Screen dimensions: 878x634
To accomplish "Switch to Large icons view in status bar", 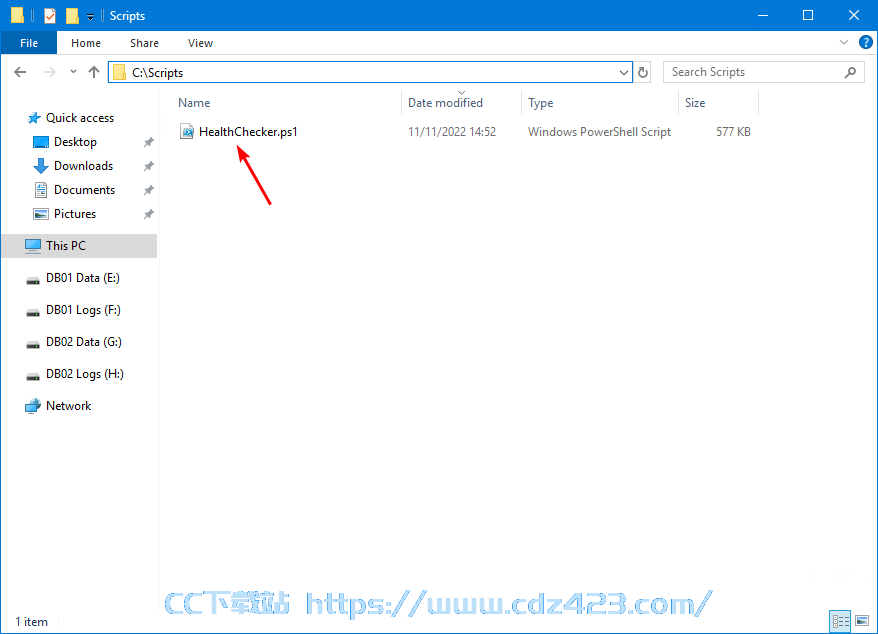I will click(862, 621).
